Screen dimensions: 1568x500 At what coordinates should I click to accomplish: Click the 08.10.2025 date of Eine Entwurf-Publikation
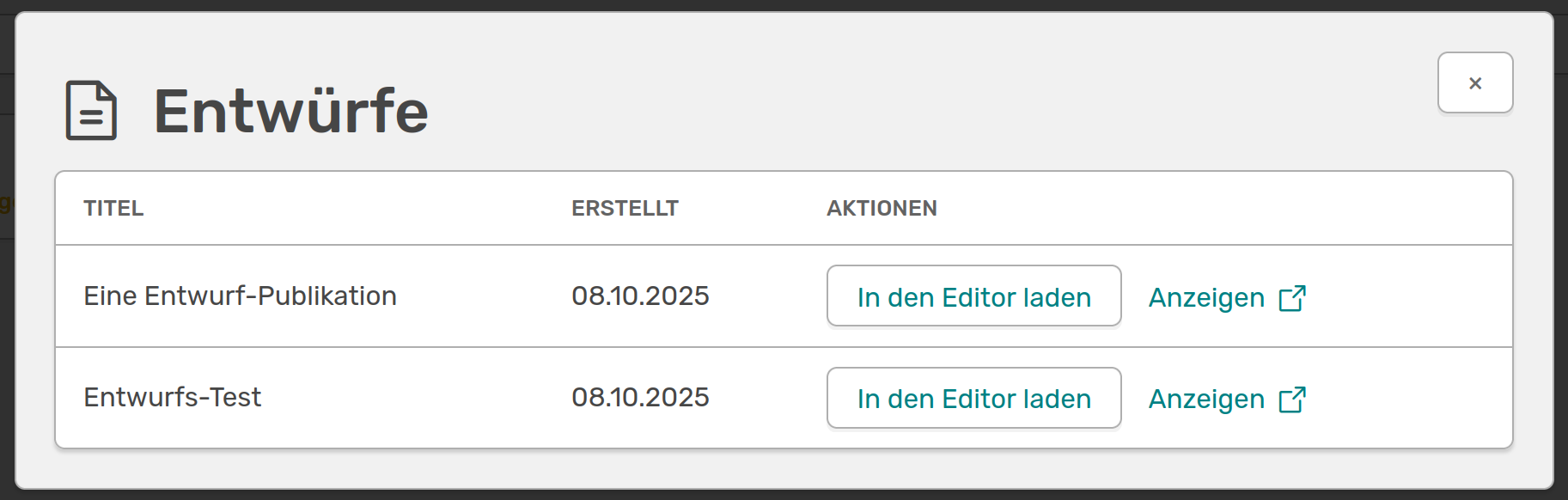click(x=640, y=296)
